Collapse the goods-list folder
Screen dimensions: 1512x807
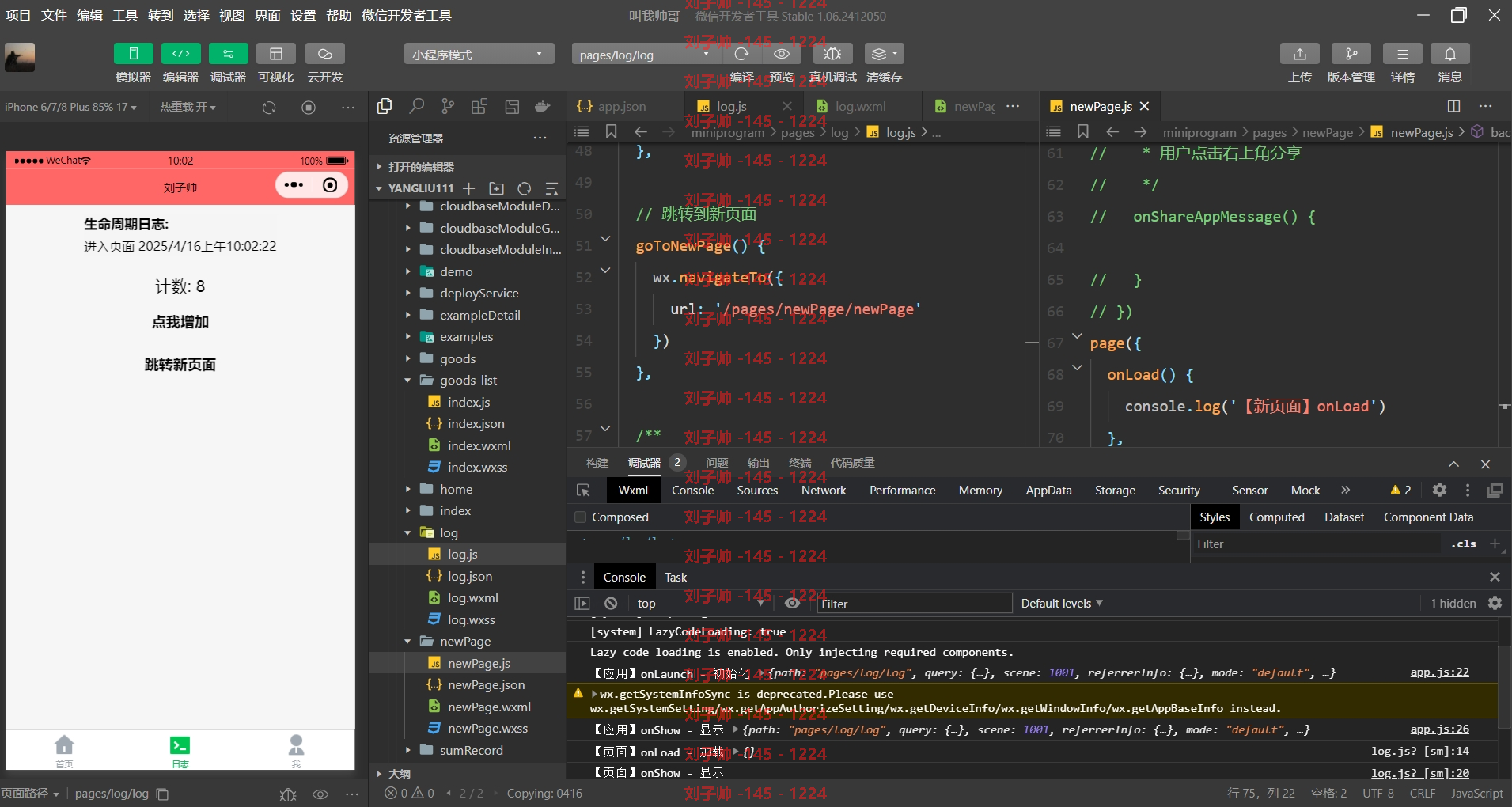point(467,380)
